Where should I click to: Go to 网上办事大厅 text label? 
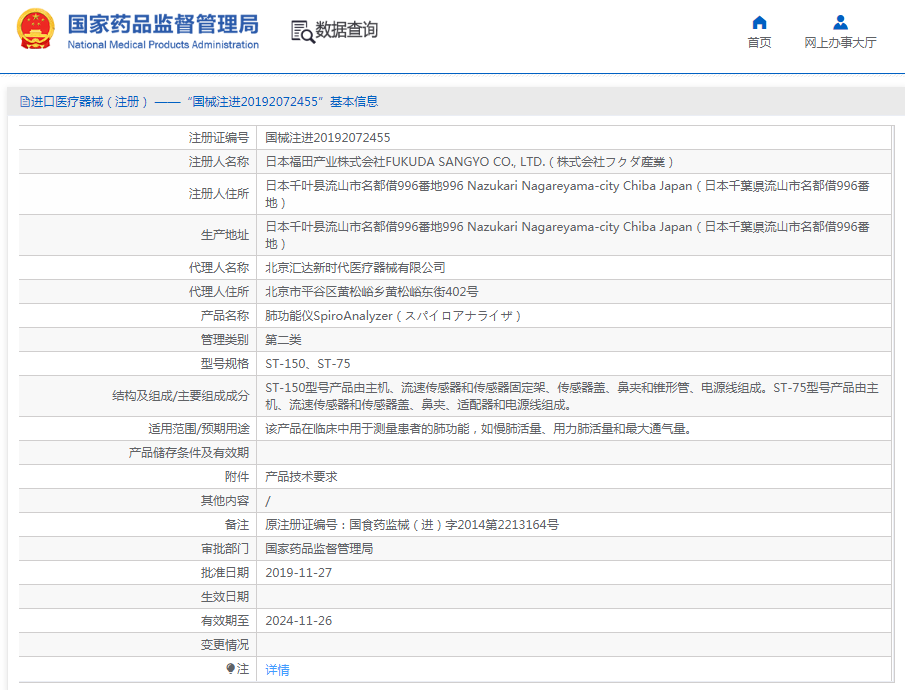[x=840, y=43]
